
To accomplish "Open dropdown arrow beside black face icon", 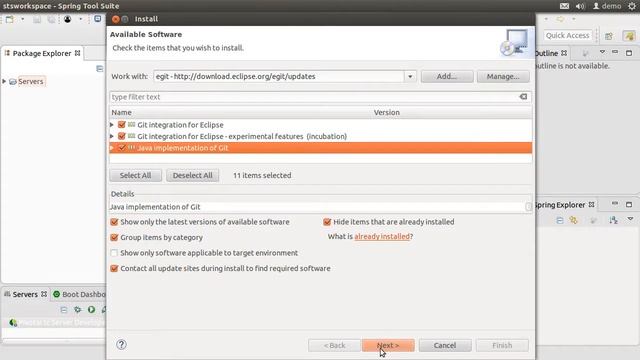I will click(x=80, y=19).
